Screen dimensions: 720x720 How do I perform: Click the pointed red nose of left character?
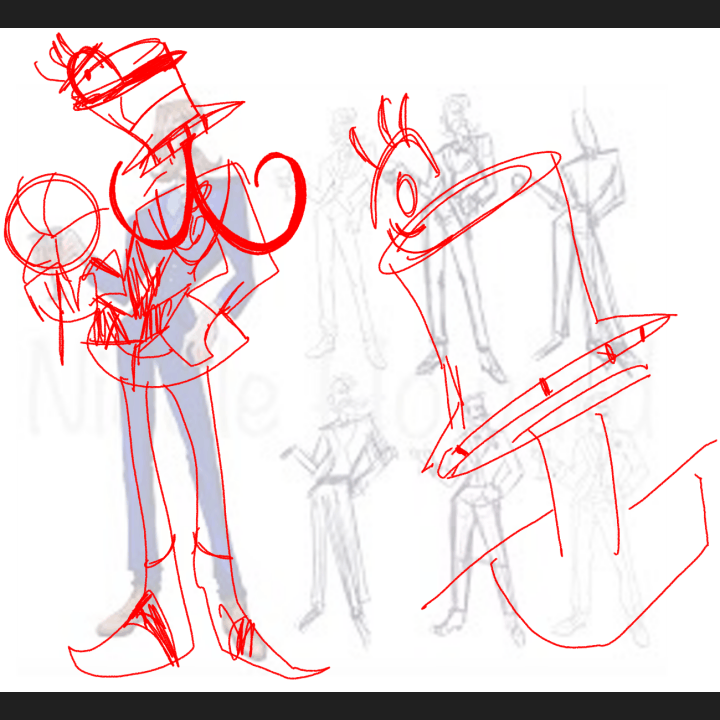pos(215,110)
